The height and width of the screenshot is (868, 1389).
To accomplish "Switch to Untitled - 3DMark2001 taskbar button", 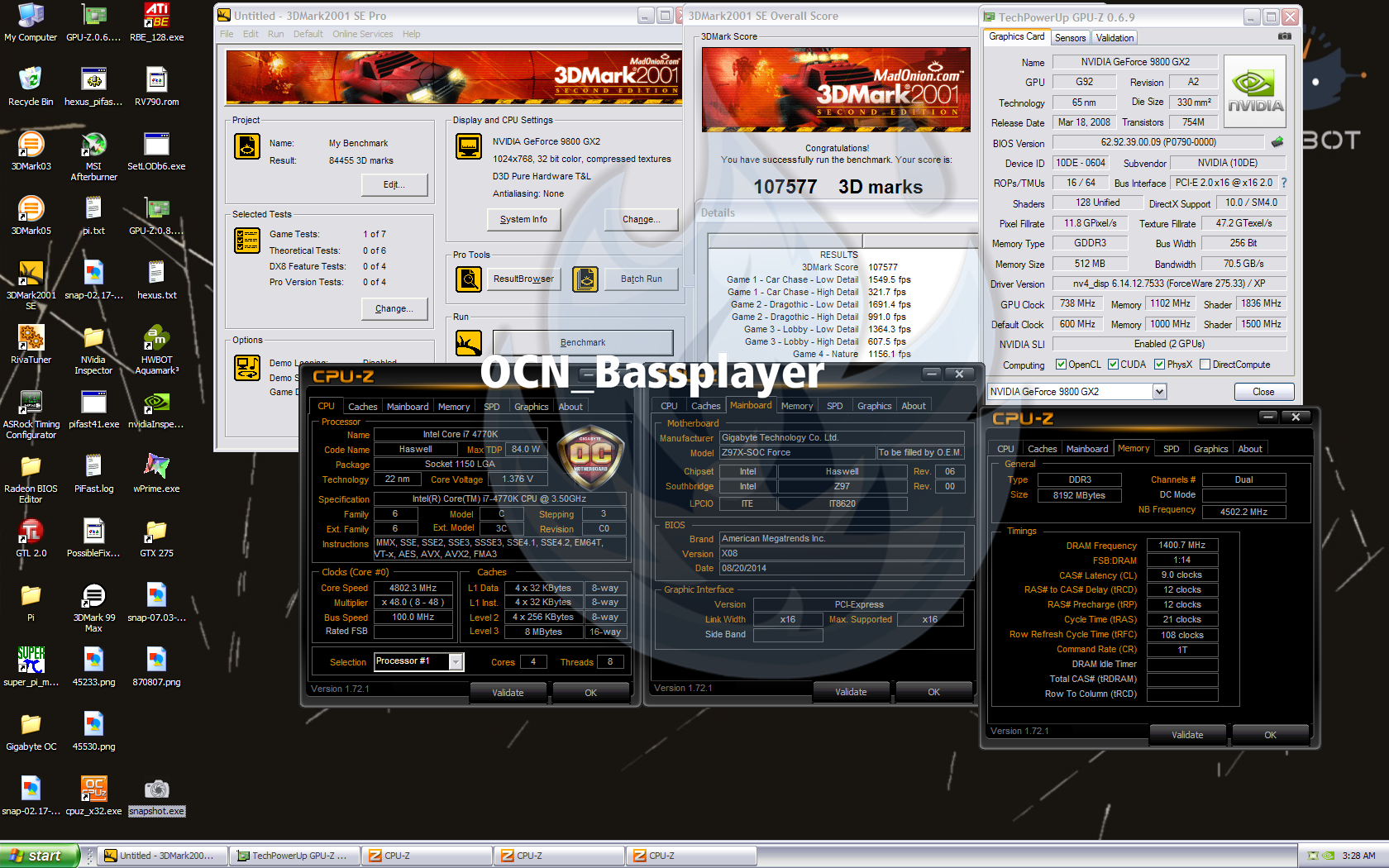I will (163, 856).
